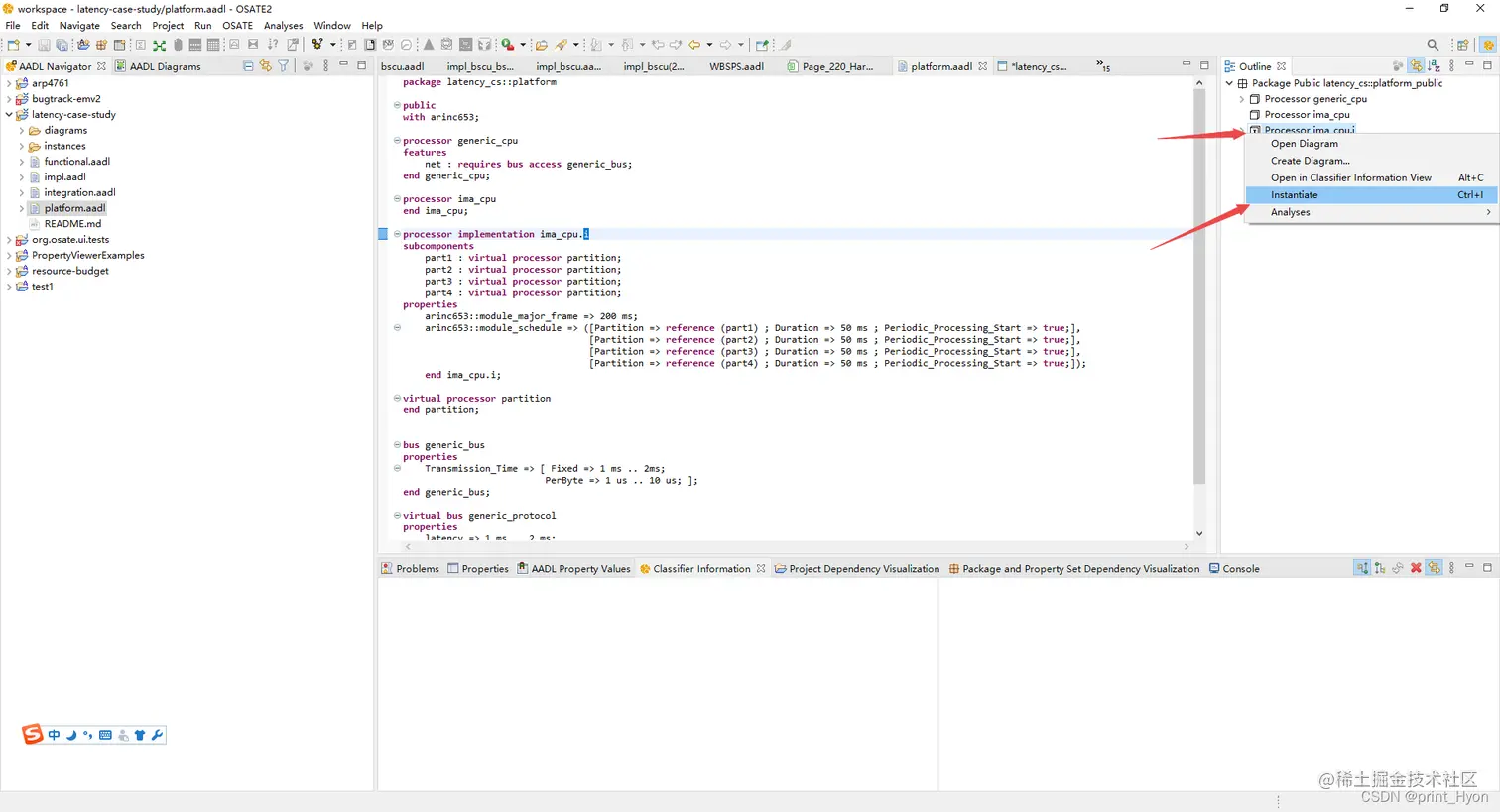Click the Save All toolbar icon
The width and height of the screenshot is (1500, 812).
pos(62,45)
